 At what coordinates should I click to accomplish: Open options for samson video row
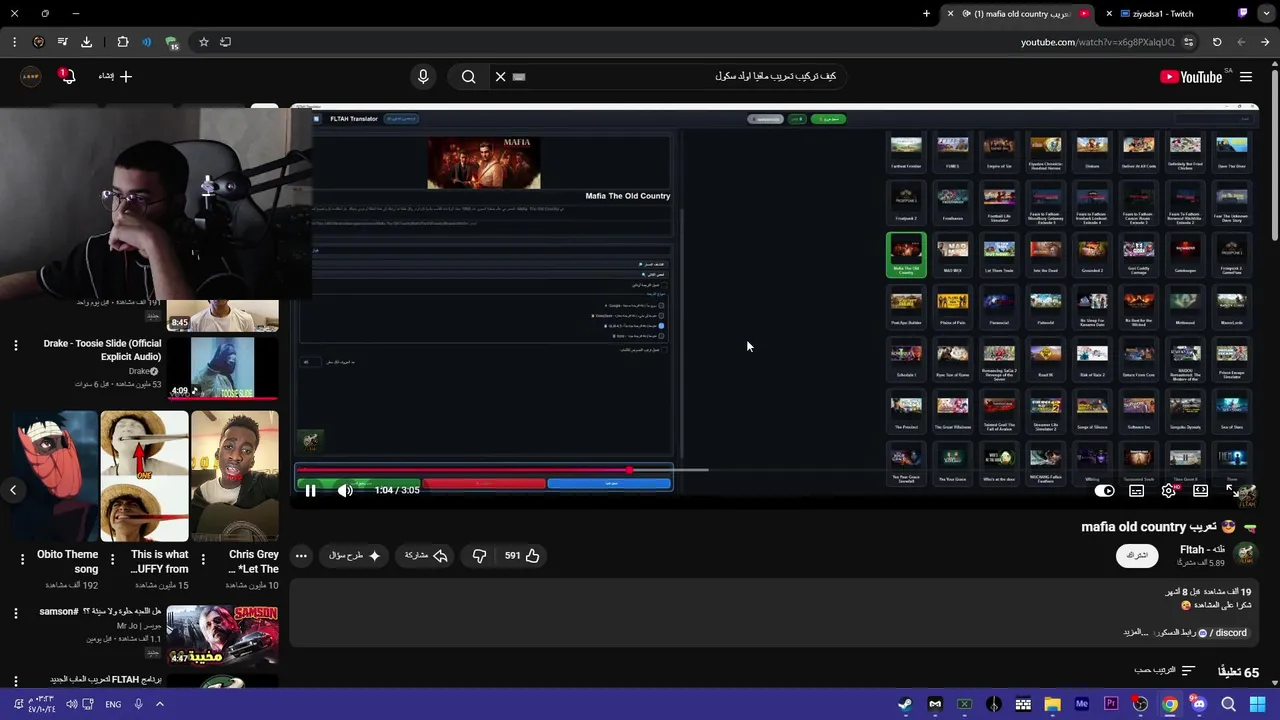15,613
